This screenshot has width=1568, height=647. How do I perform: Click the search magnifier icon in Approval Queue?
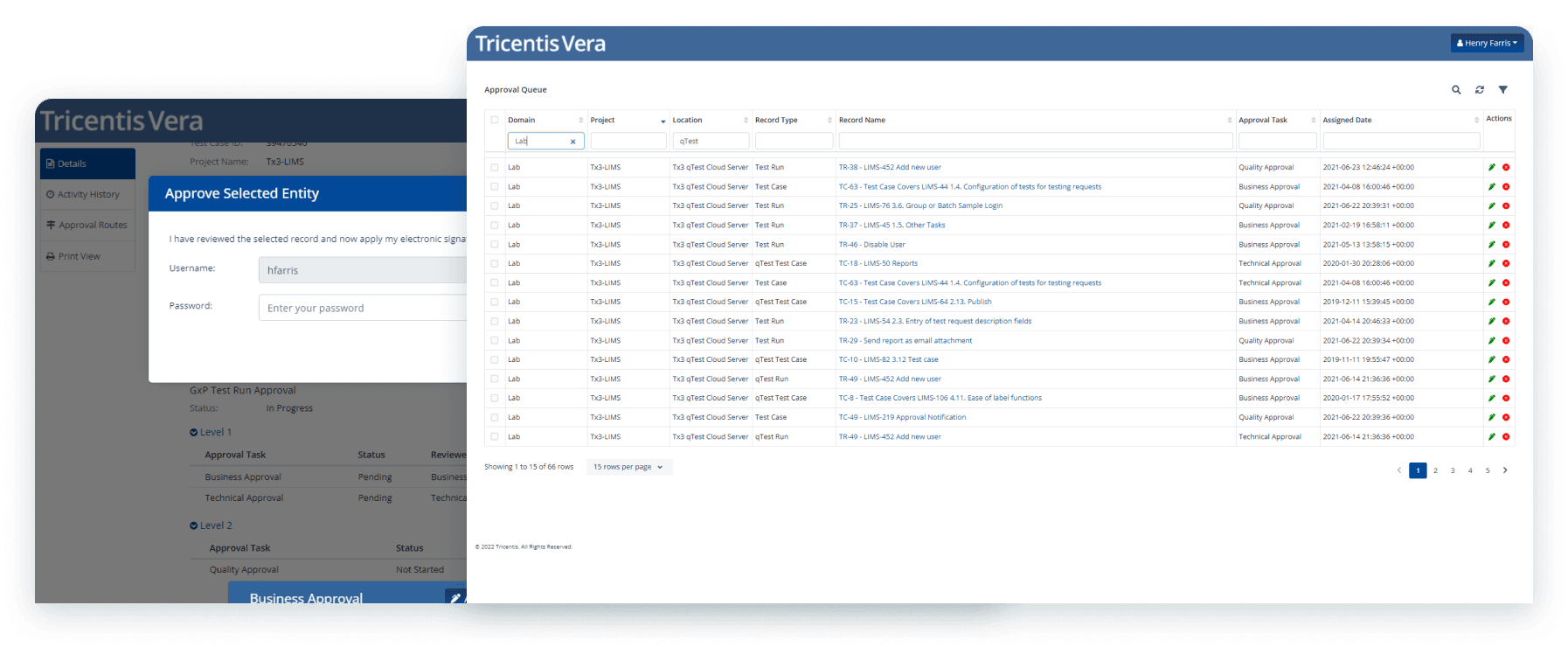(x=1456, y=90)
